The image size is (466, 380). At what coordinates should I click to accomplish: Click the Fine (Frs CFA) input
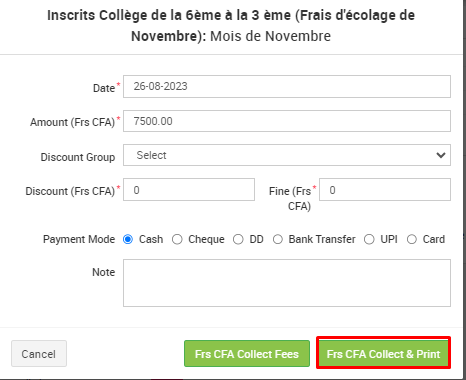coord(385,190)
